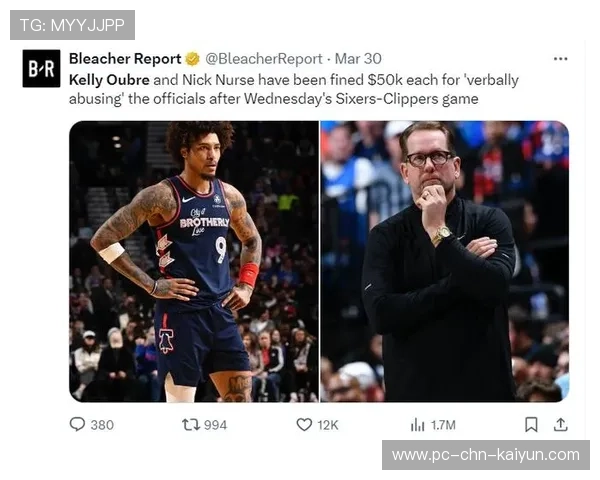Click the gold verified badge
The width and height of the screenshot is (600, 480).
(x=192, y=59)
